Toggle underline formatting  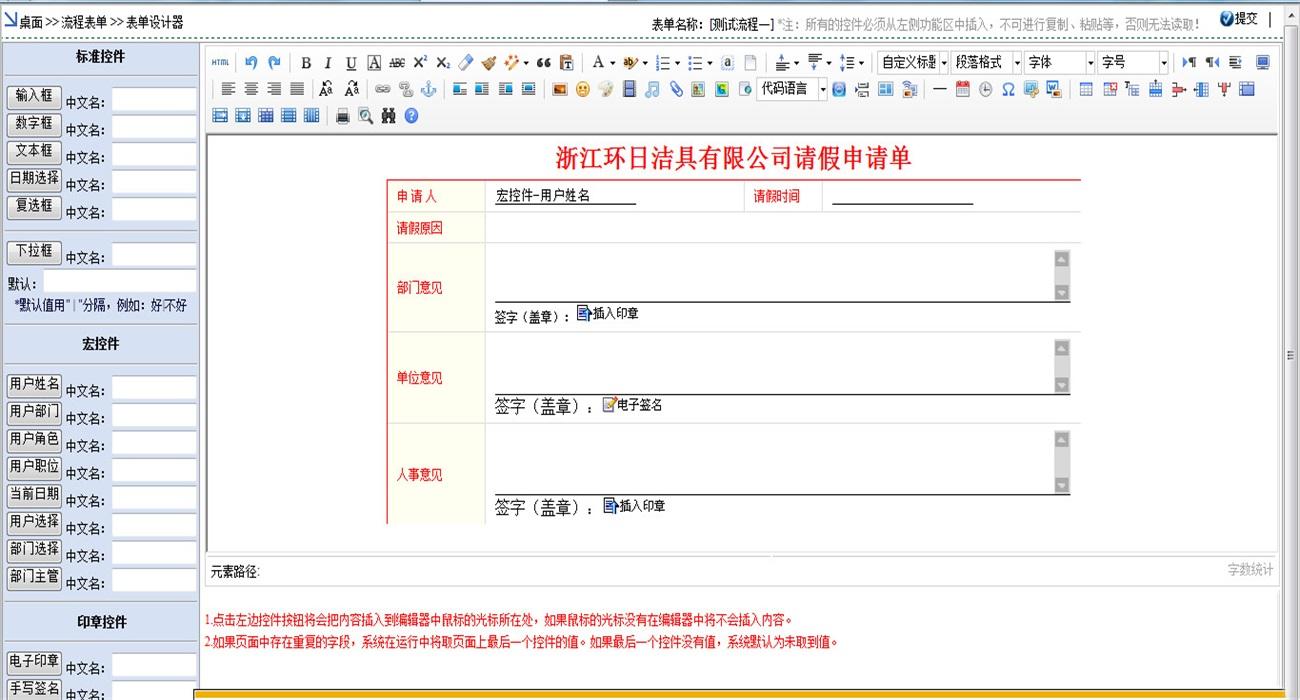351,63
